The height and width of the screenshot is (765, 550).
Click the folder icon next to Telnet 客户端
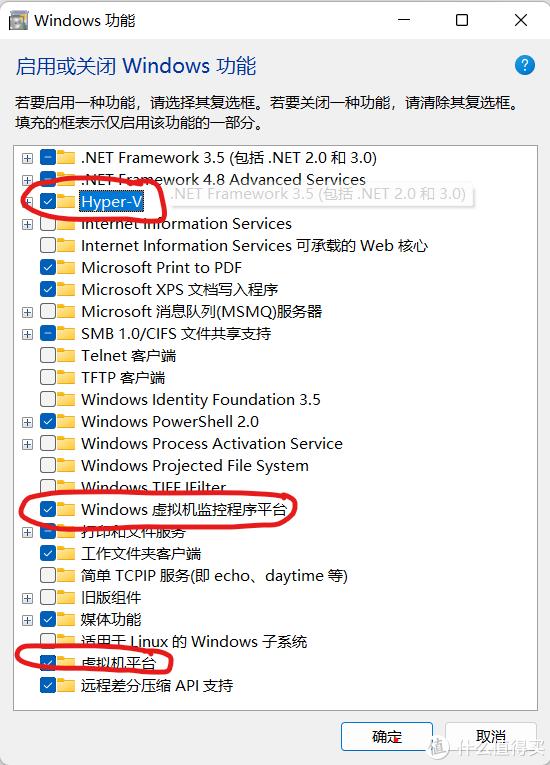66,355
